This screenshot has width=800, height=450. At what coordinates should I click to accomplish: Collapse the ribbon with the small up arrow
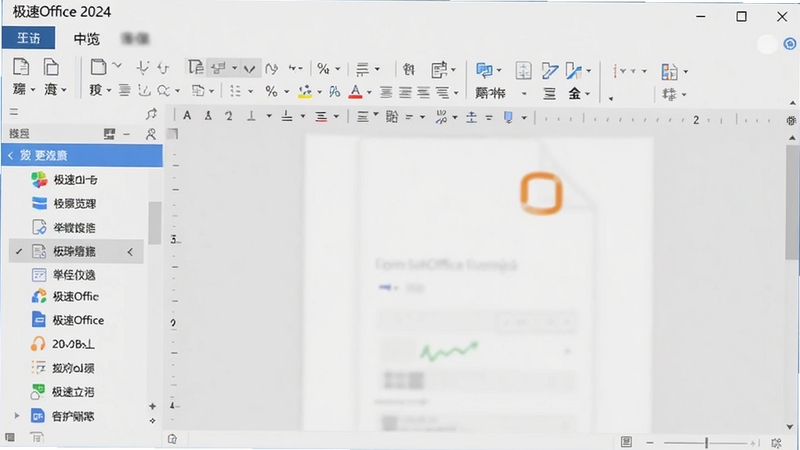click(792, 104)
